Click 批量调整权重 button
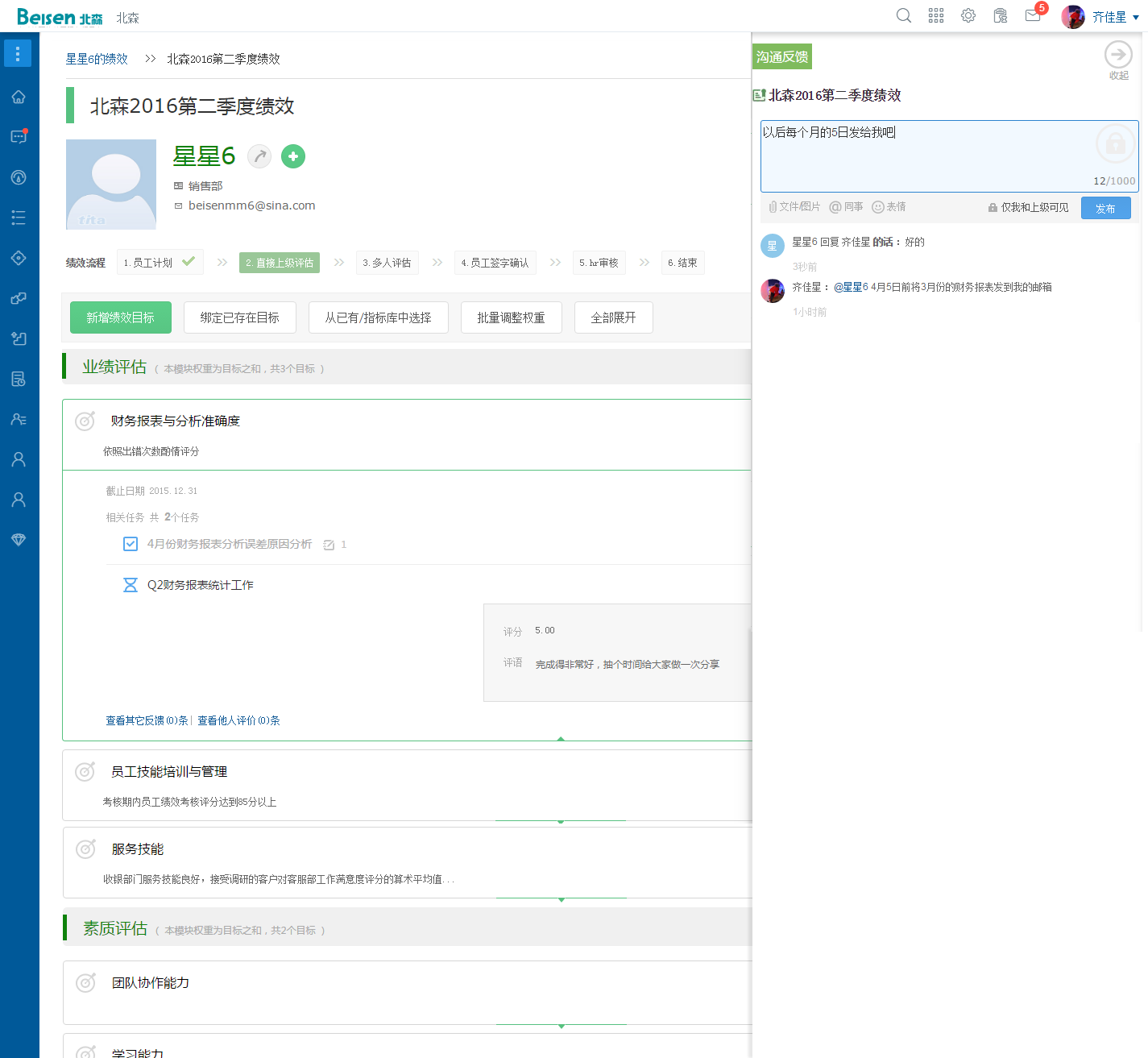This screenshot has height=1058, width=1148. [512, 317]
